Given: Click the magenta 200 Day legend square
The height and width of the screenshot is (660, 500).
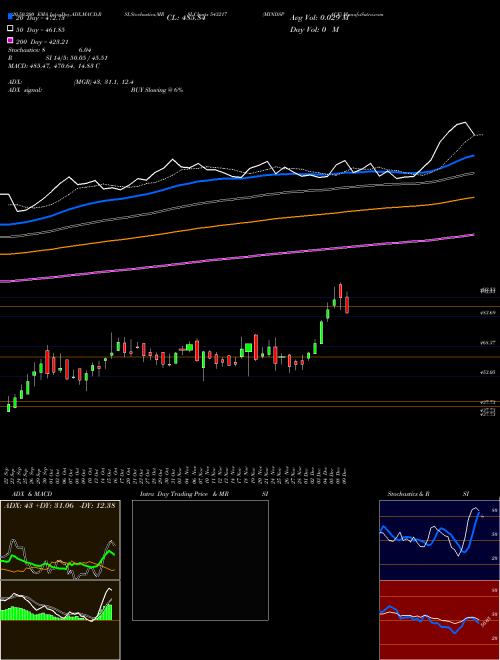Looking at the screenshot, I should coord(10,40).
